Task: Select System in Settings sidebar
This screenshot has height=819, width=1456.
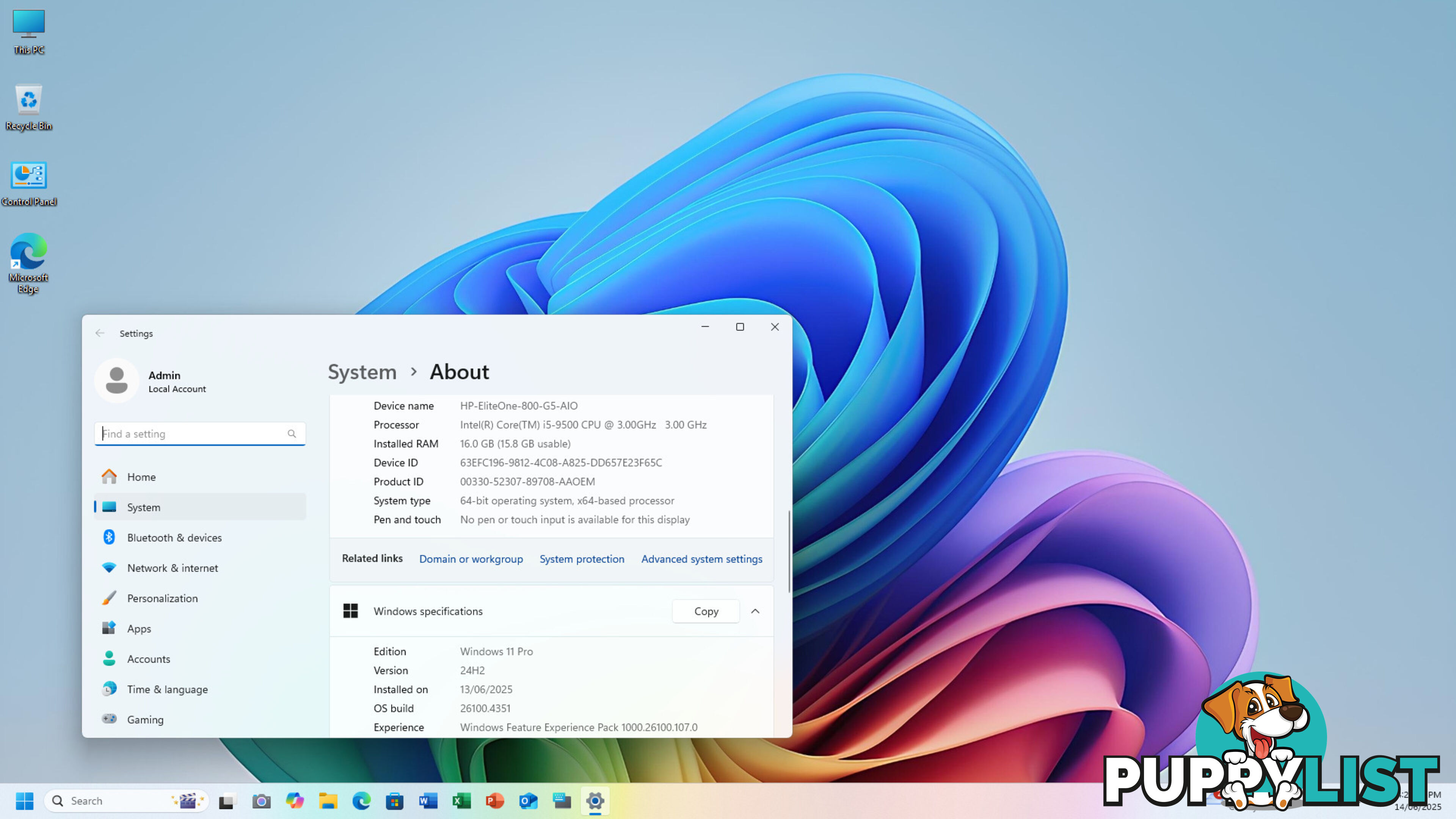Action: (x=200, y=507)
